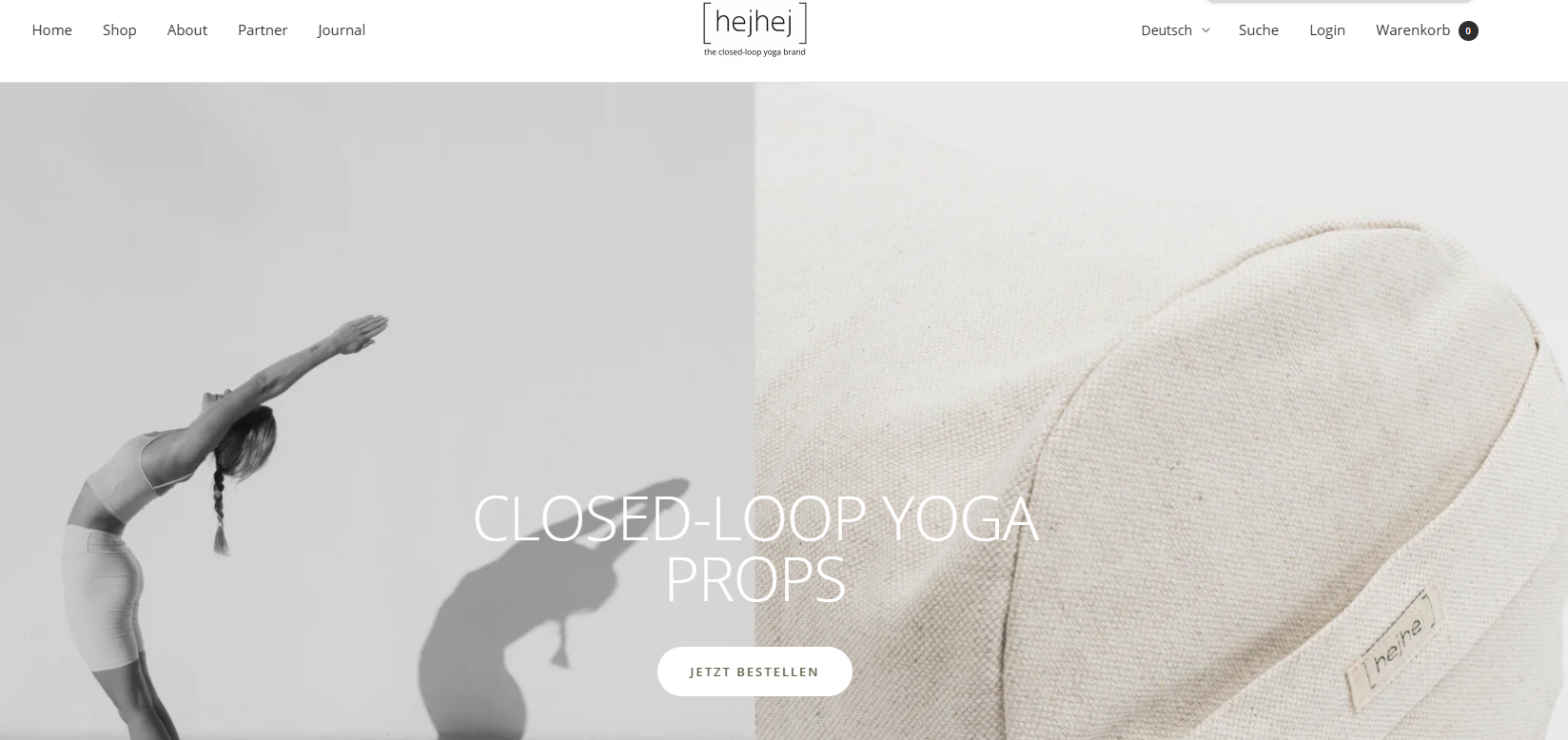Click the closed-loop yoga brand tagline

[755, 52]
